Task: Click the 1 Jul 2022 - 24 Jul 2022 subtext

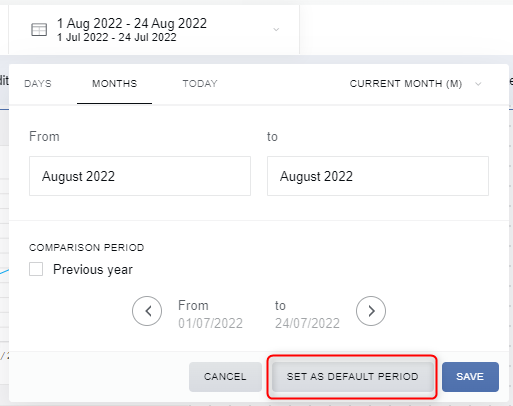Action: tap(117, 37)
